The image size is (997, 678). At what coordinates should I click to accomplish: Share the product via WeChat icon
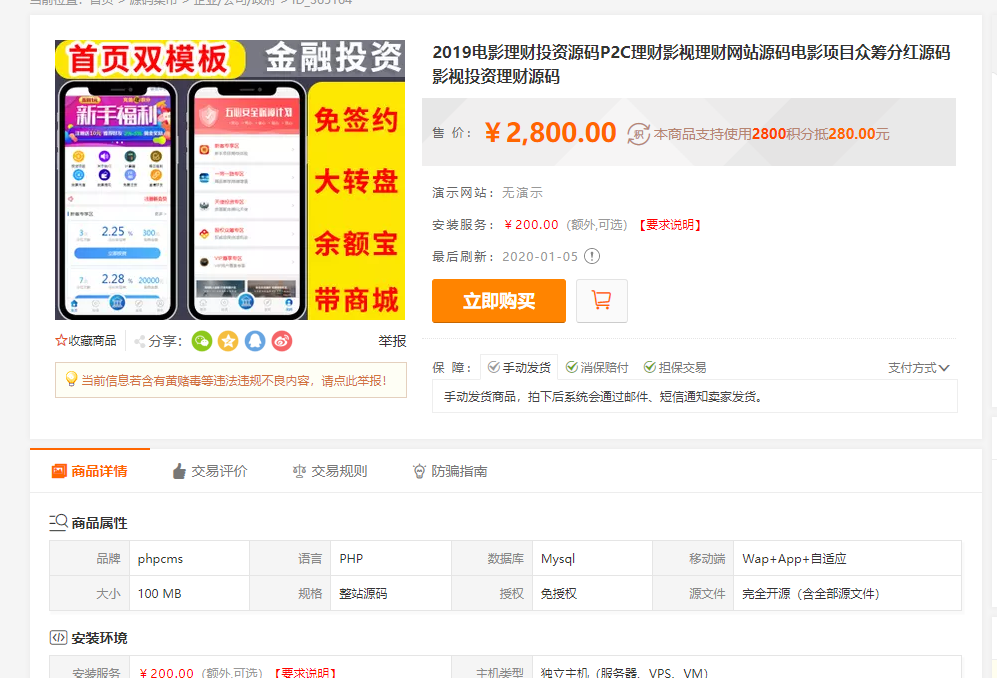pos(202,341)
